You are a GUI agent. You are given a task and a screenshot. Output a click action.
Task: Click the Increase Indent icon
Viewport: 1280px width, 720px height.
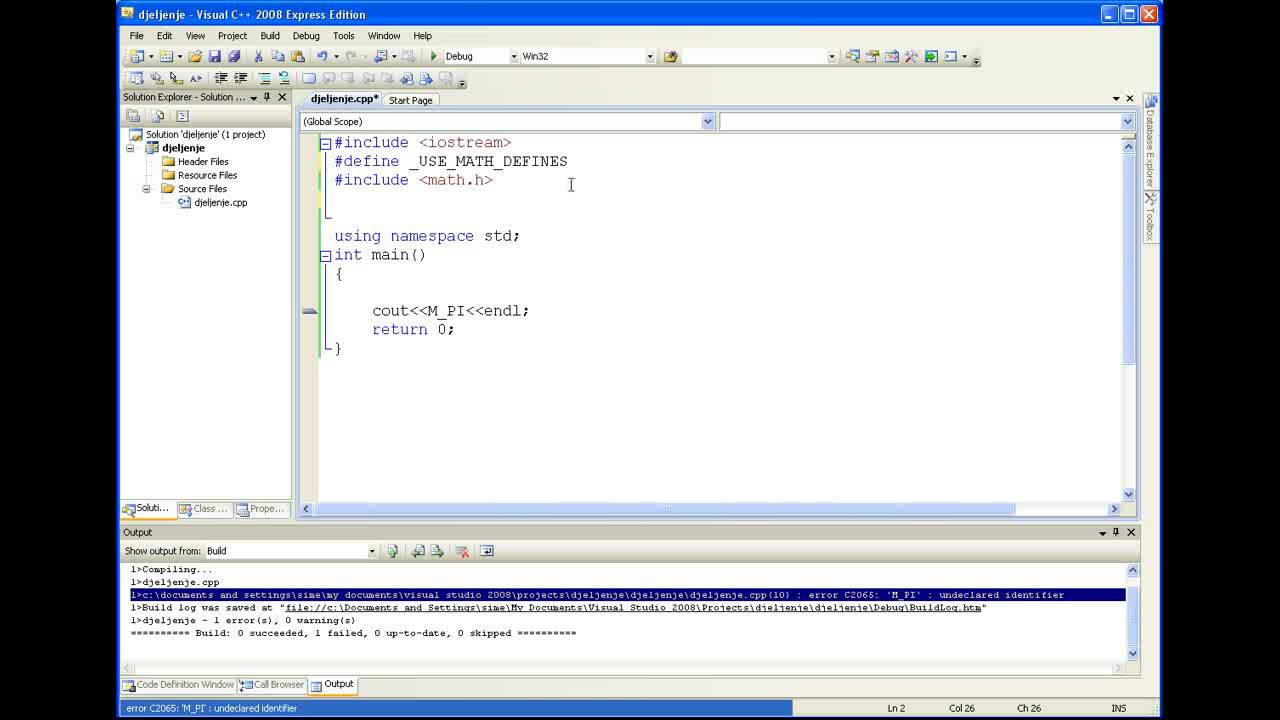point(240,78)
